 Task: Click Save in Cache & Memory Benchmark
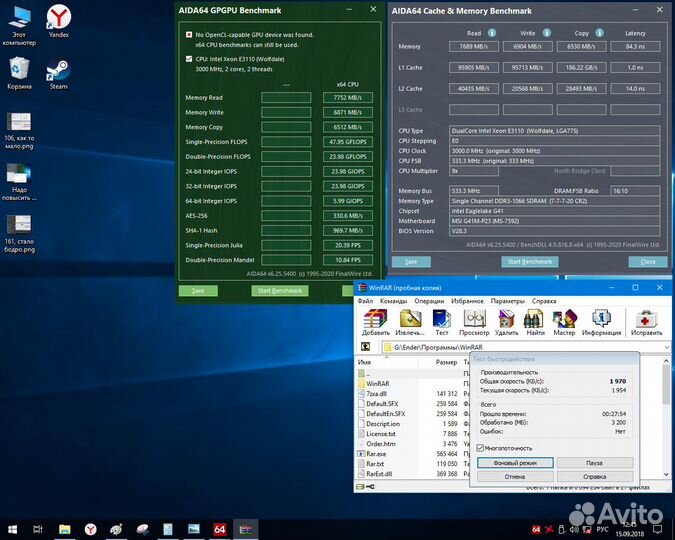(411, 262)
